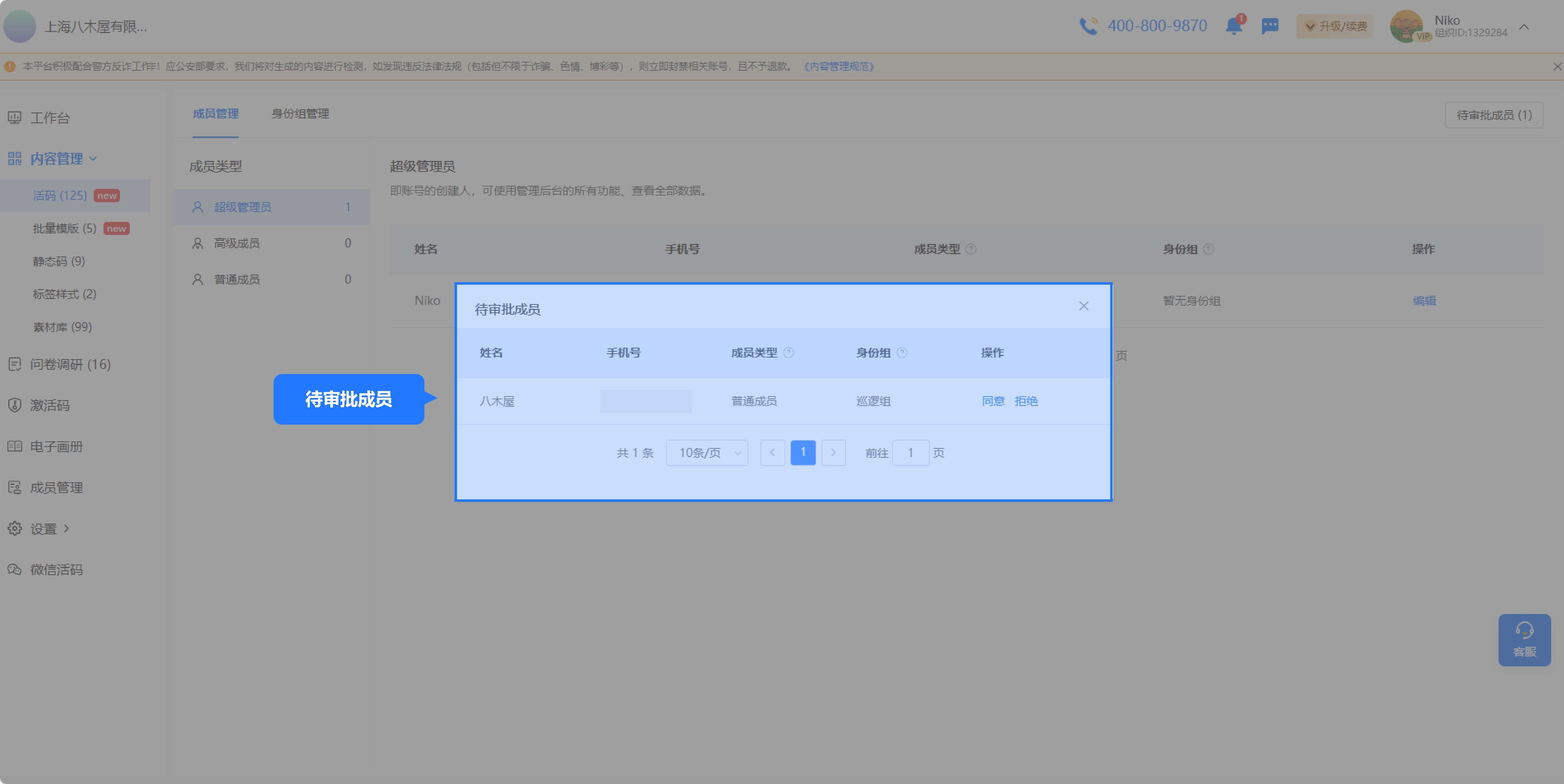Switch to the 身份组管理 tab

pyautogui.click(x=300, y=114)
